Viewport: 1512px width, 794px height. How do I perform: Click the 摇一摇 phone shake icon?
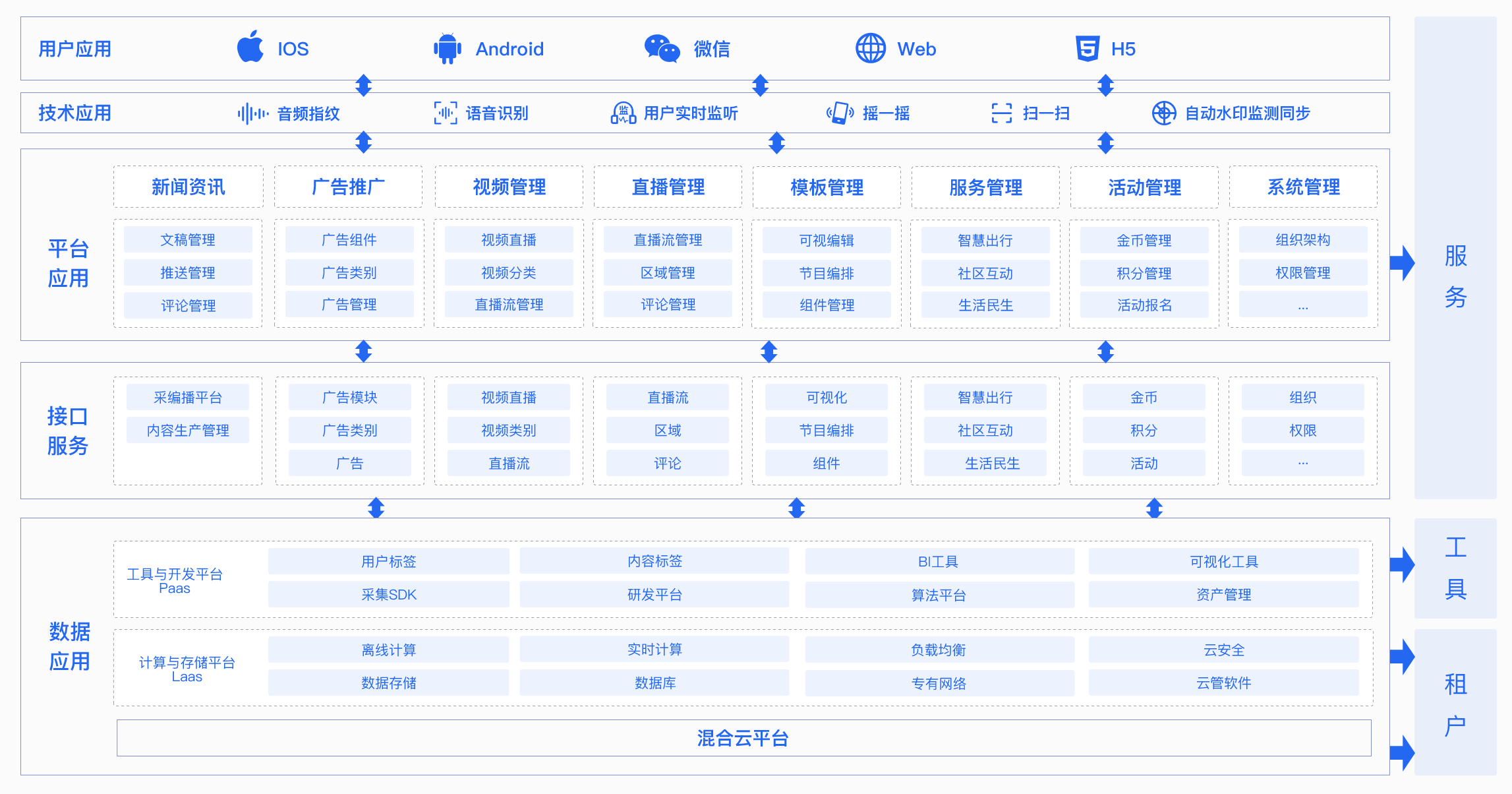[x=840, y=113]
